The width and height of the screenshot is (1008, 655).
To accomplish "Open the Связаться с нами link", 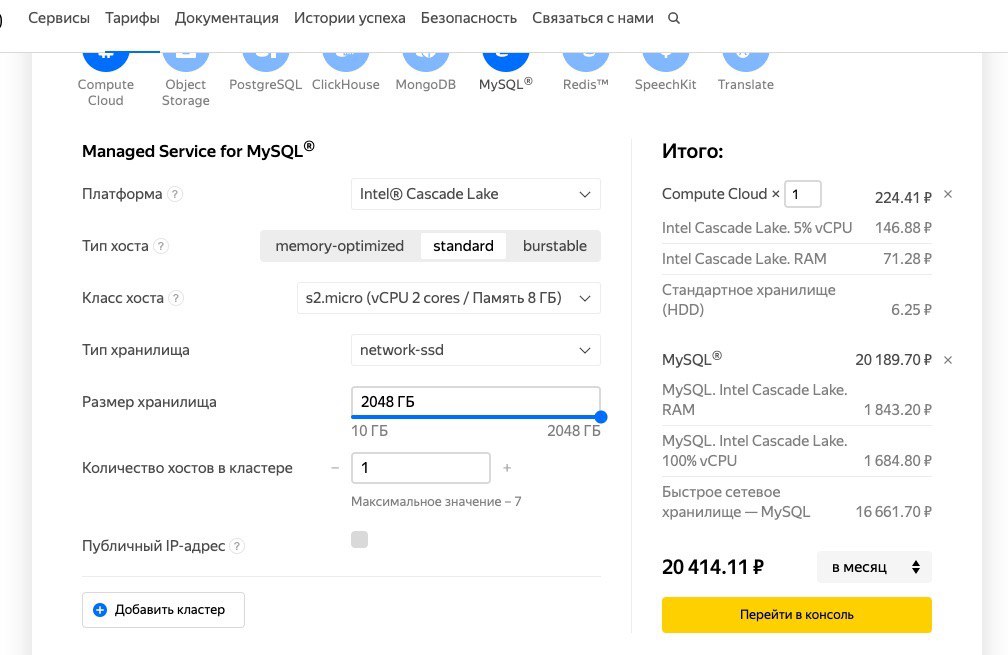I will point(593,18).
